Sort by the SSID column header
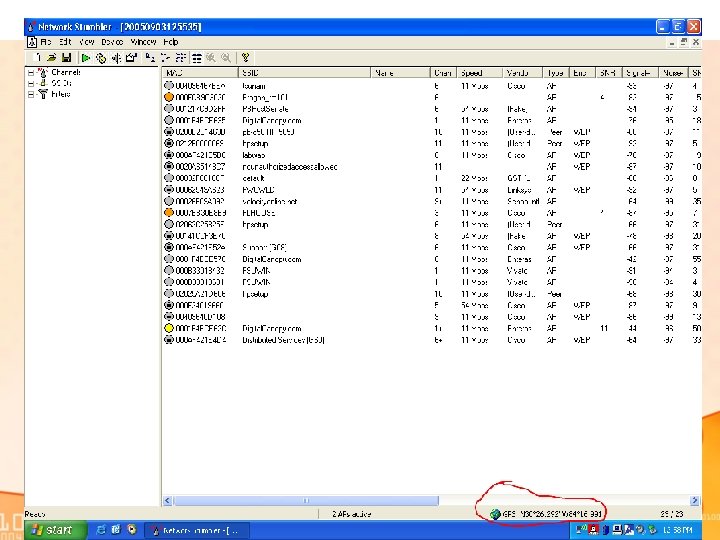The height and width of the screenshot is (540, 720). click(x=304, y=73)
